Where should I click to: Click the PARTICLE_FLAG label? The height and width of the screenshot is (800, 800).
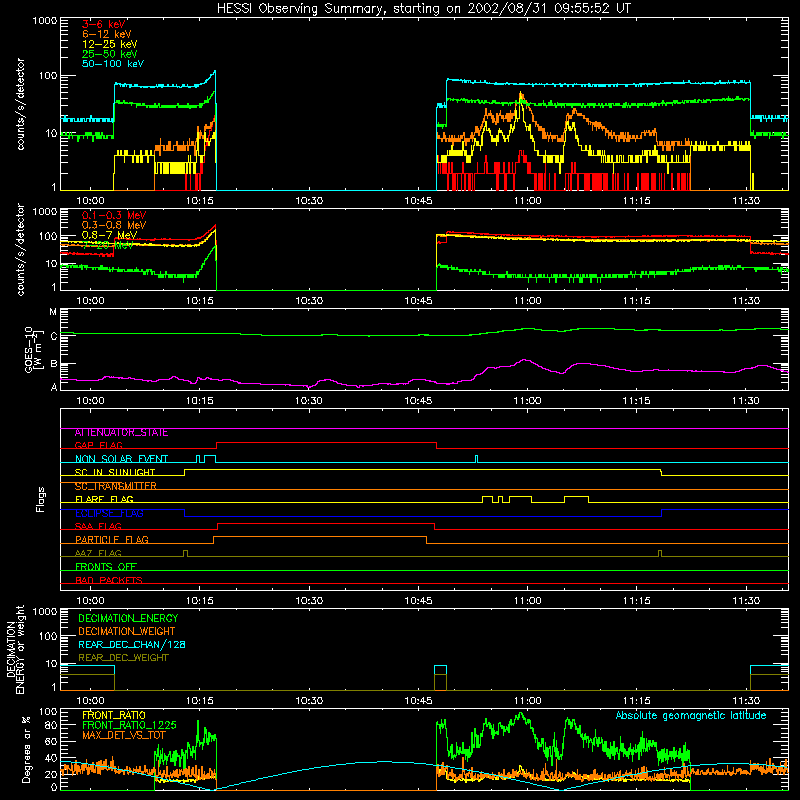click(112, 540)
